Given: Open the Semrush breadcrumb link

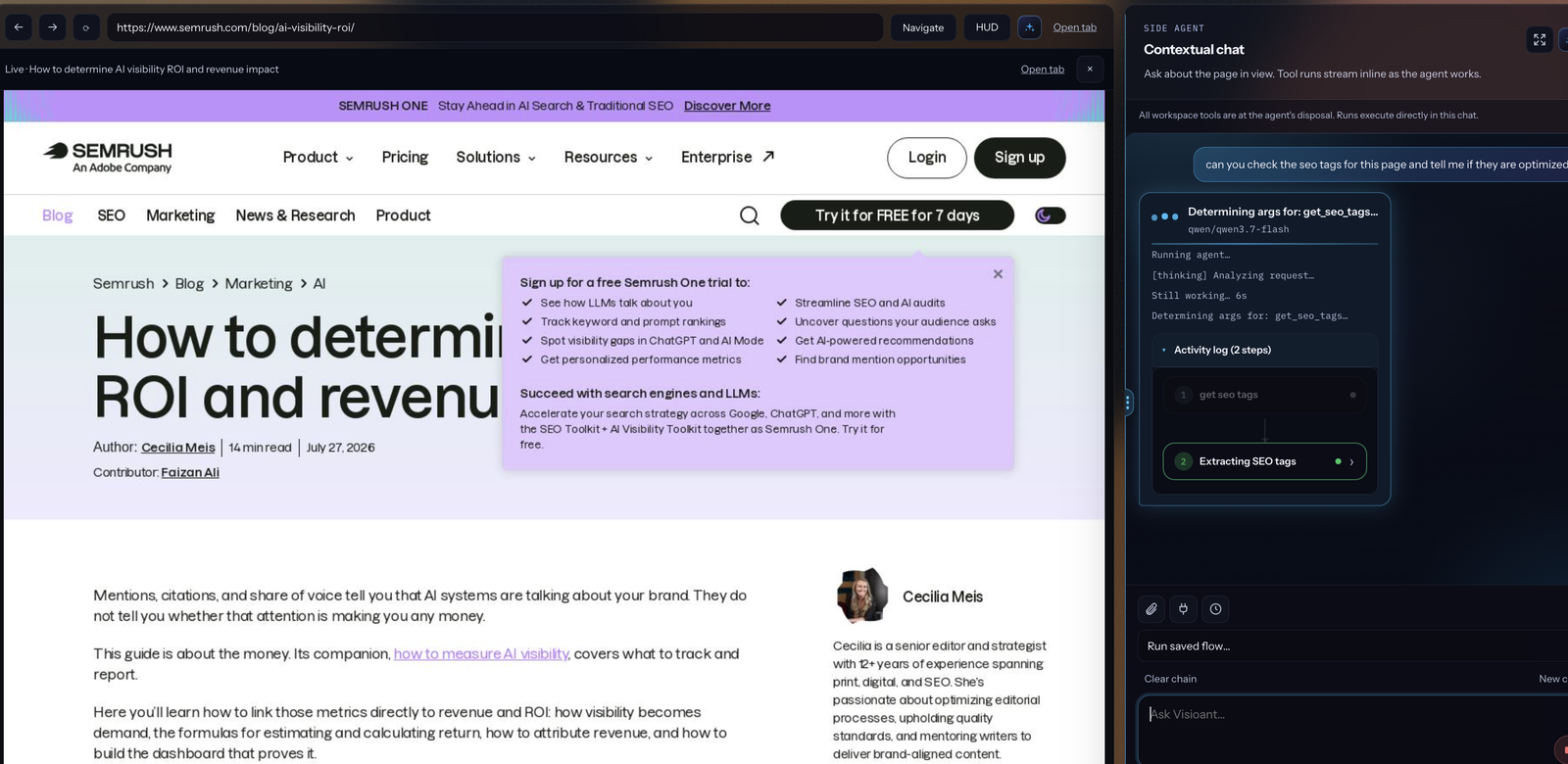Looking at the screenshot, I should point(123,284).
